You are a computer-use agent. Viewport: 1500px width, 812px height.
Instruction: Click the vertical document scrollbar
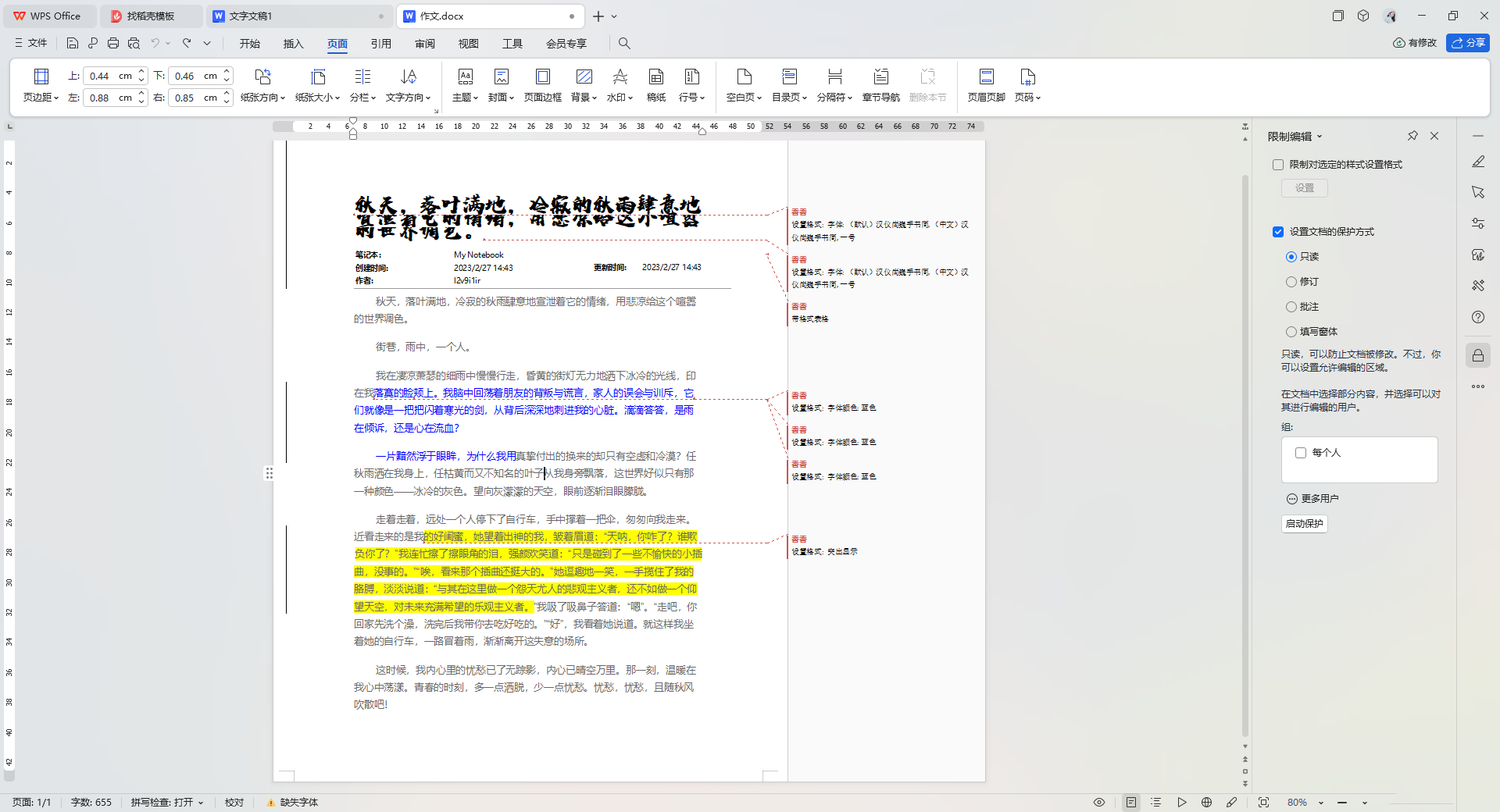click(x=1245, y=457)
